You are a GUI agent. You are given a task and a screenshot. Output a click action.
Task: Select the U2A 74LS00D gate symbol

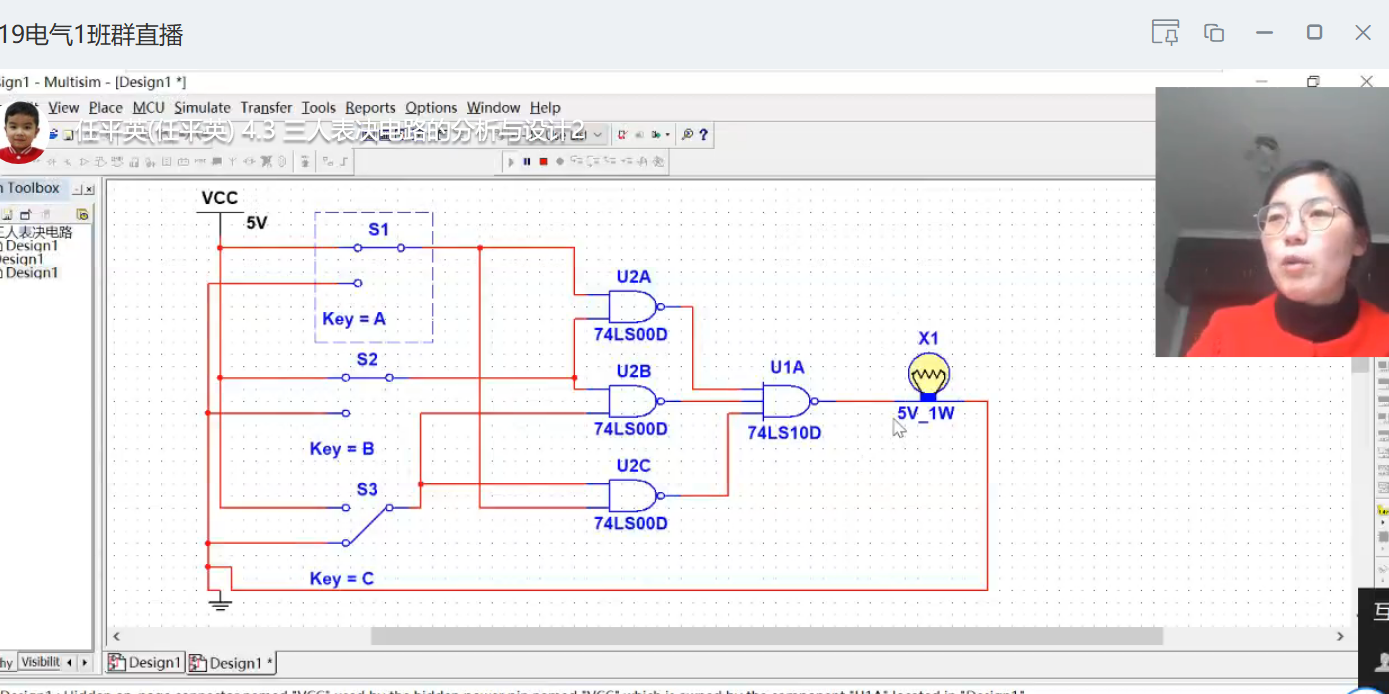pos(633,306)
